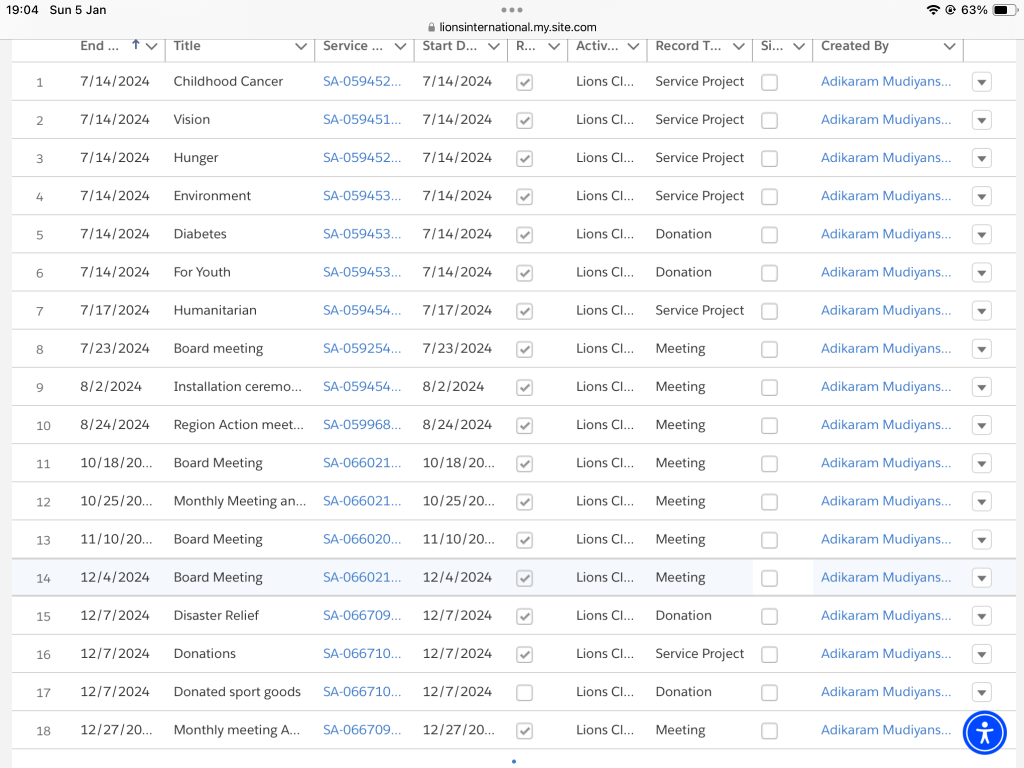Check the Si... box for Humanitarian row

click(x=769, y=311)
